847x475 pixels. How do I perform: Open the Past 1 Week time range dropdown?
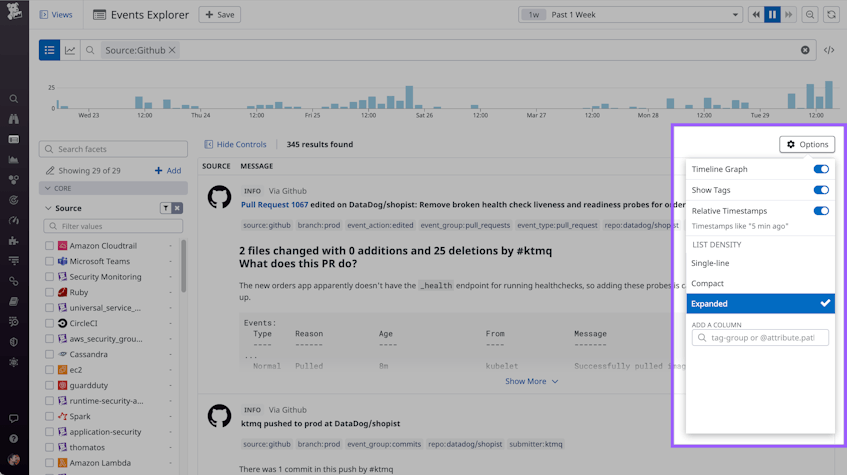pos(630,15)
